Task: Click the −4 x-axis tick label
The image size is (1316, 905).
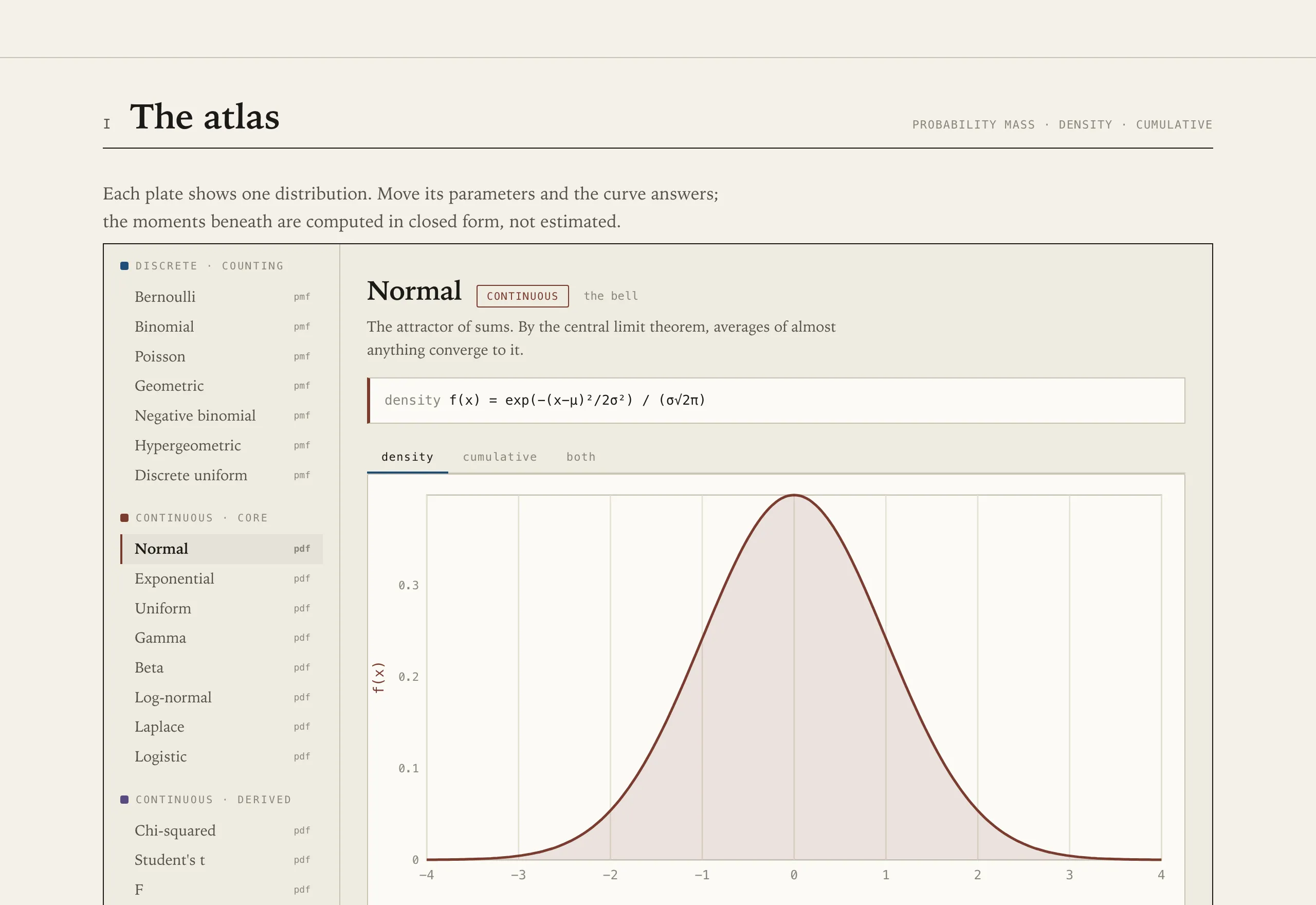Action: [427, 875]
